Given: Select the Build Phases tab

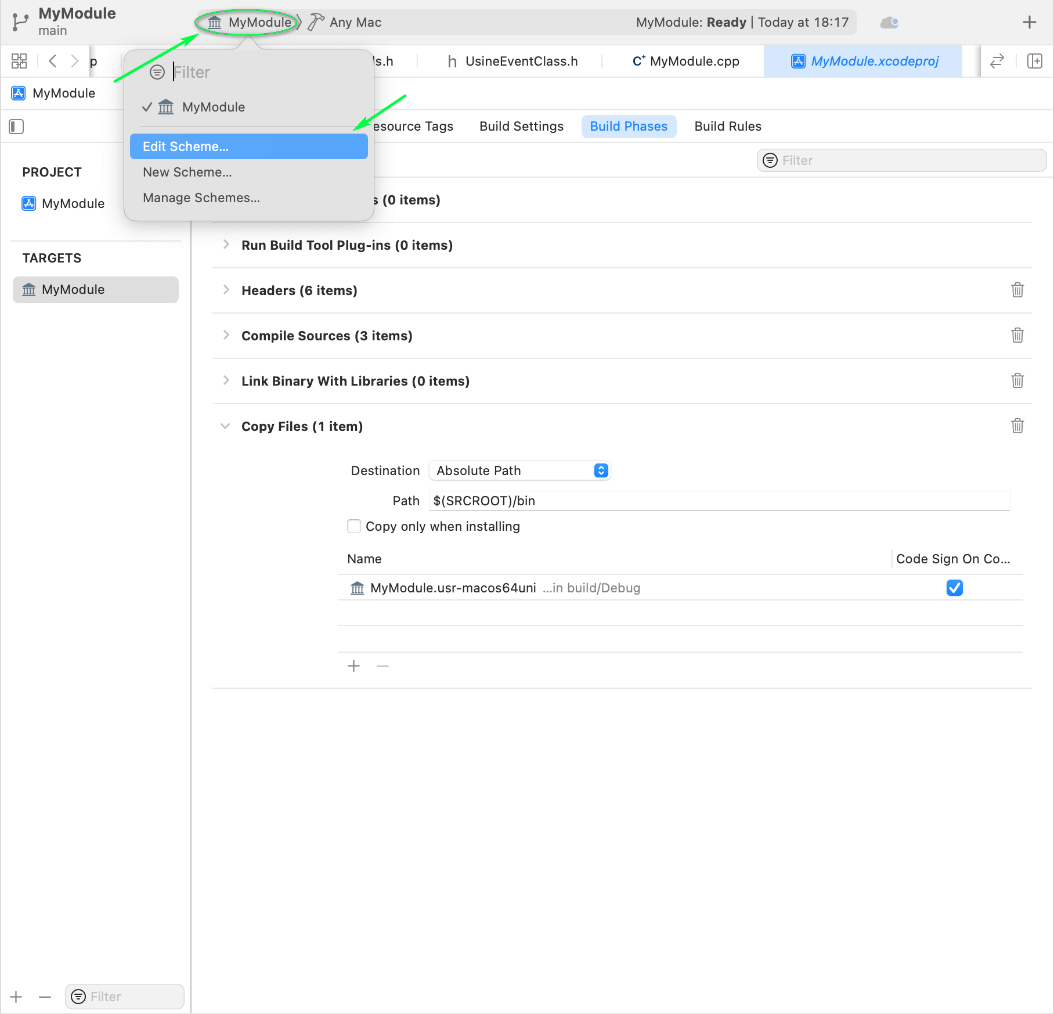Looking at the screenshot, I should pos(629,126).
